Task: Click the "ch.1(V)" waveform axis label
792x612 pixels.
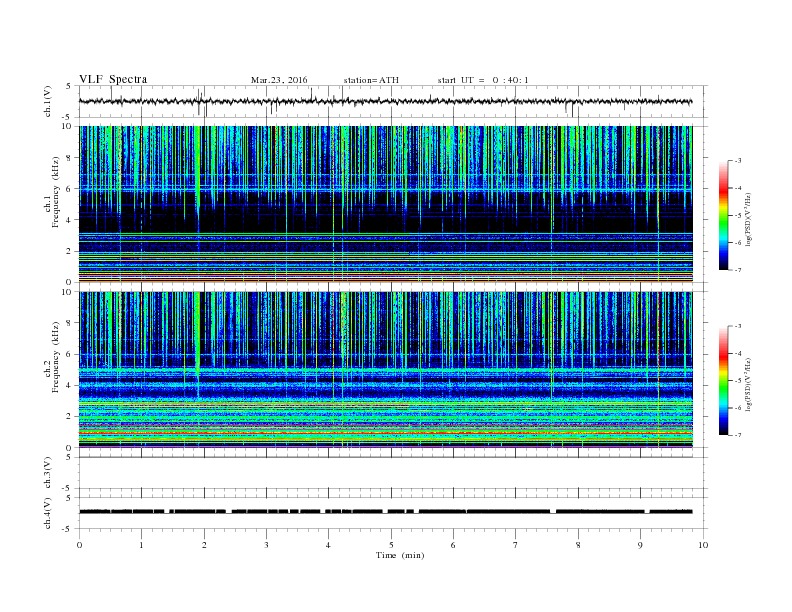Action: [x=48, y=101]
